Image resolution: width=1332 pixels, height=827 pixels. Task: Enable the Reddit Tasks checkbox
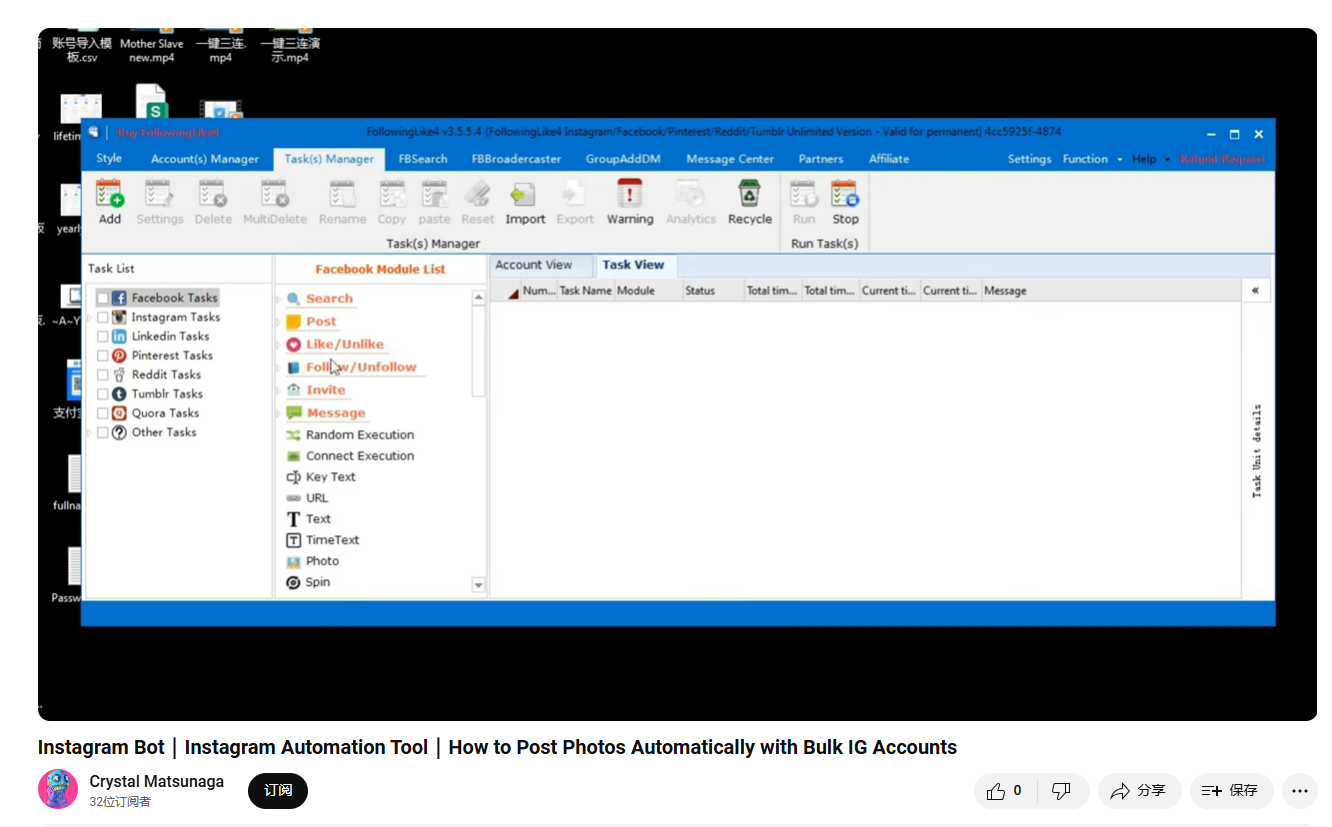[x=102, y=374]
